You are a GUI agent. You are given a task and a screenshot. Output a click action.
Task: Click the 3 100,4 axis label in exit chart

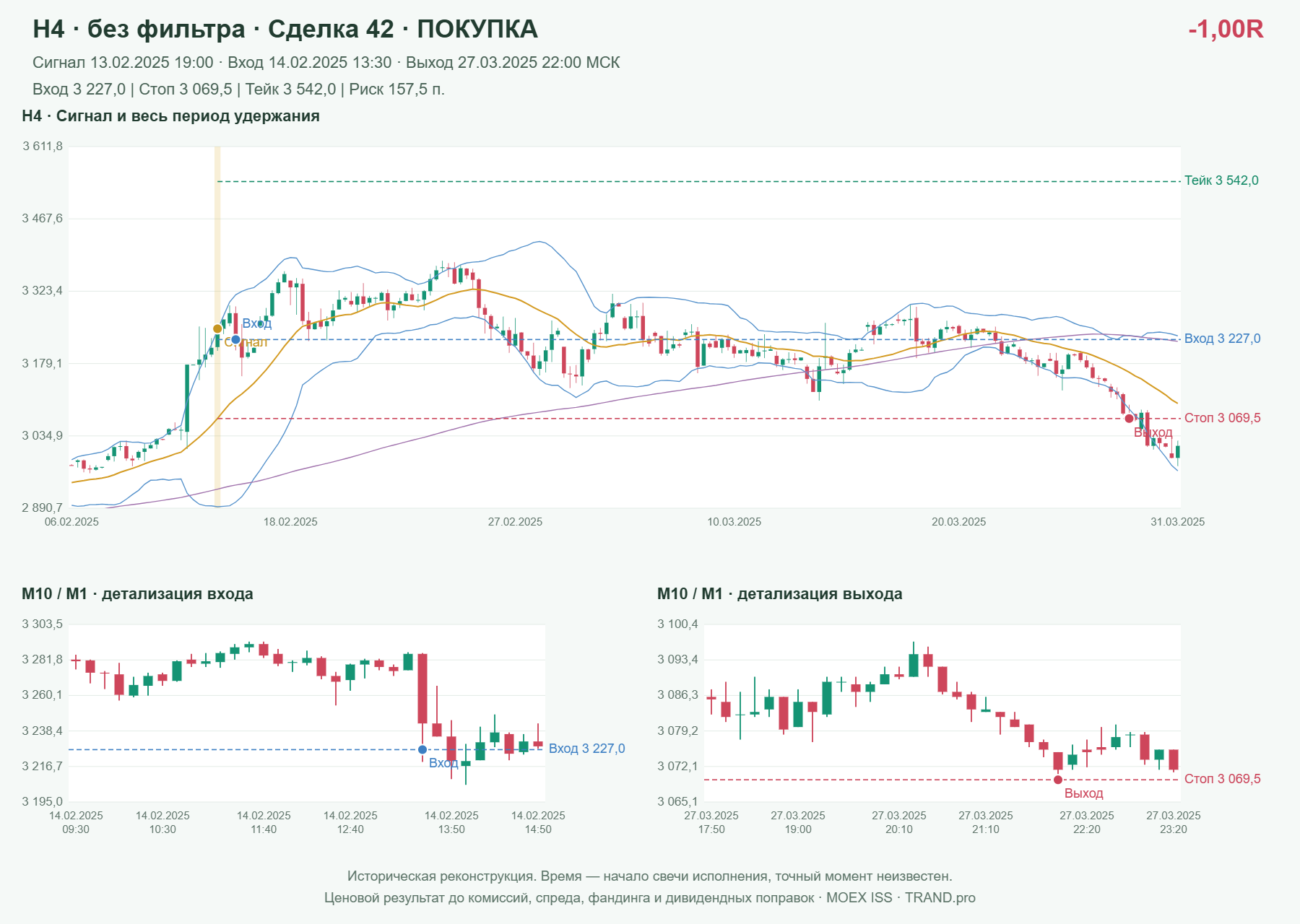[678, 624]
